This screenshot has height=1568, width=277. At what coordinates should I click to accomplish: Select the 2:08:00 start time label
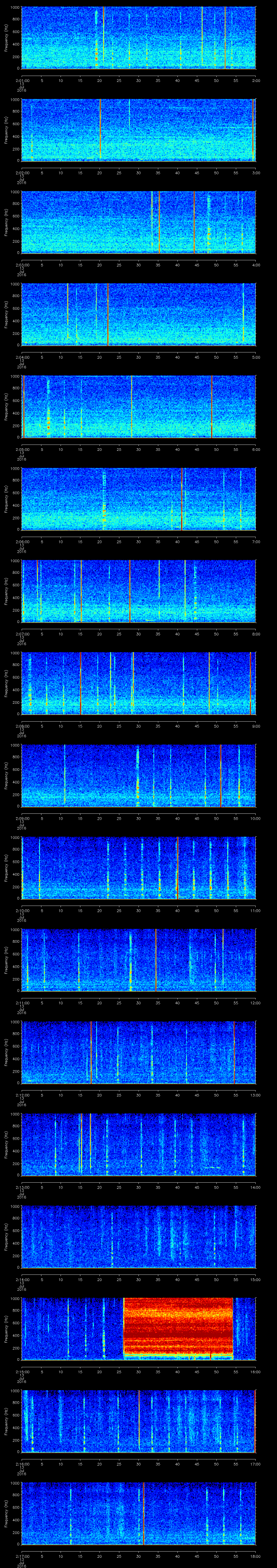click(22, 726)
